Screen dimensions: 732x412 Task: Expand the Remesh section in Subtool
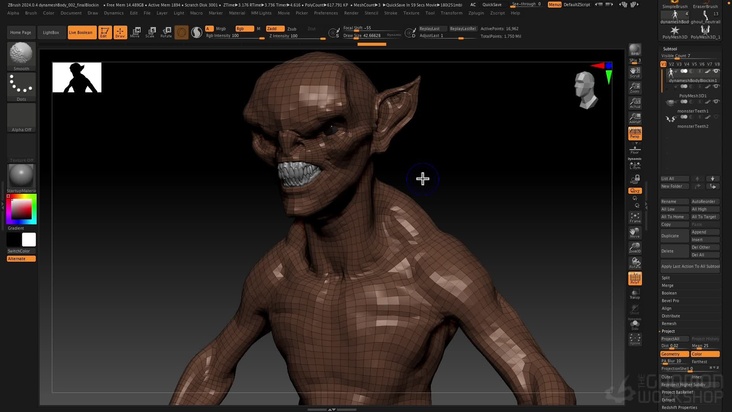pyautogui.click(x=669, y=323)
